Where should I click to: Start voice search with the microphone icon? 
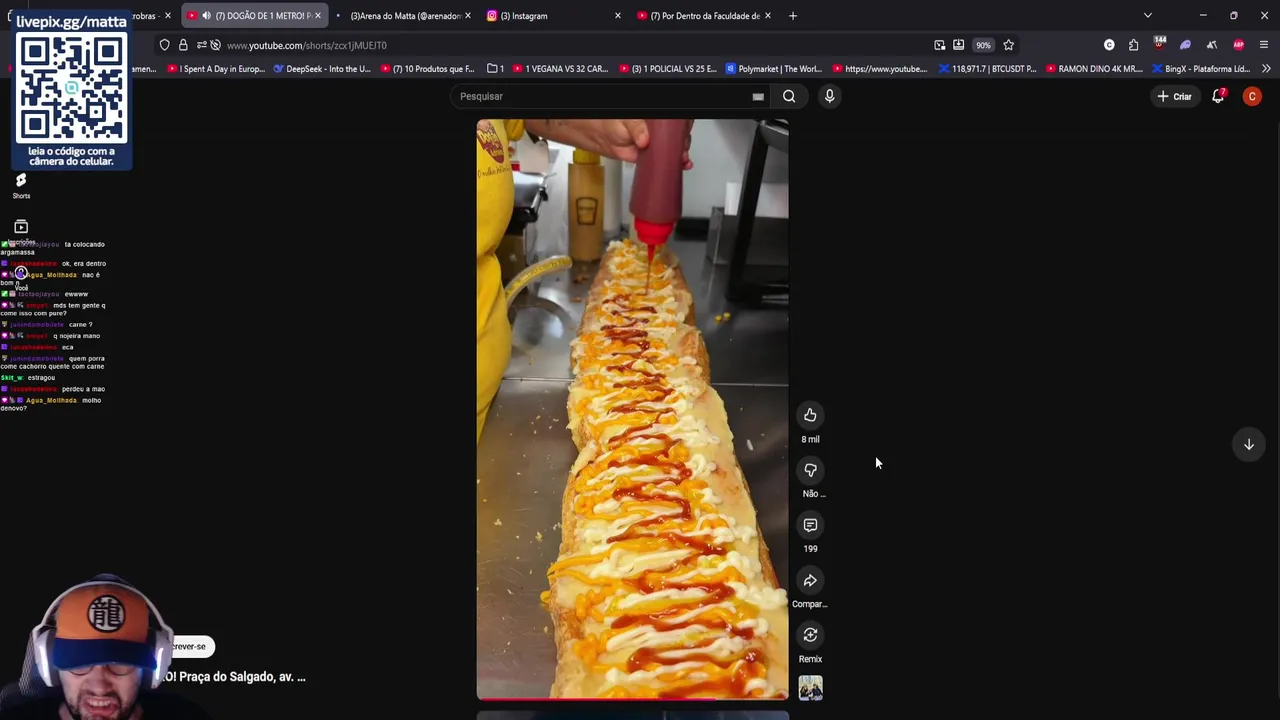pos(829,96)
